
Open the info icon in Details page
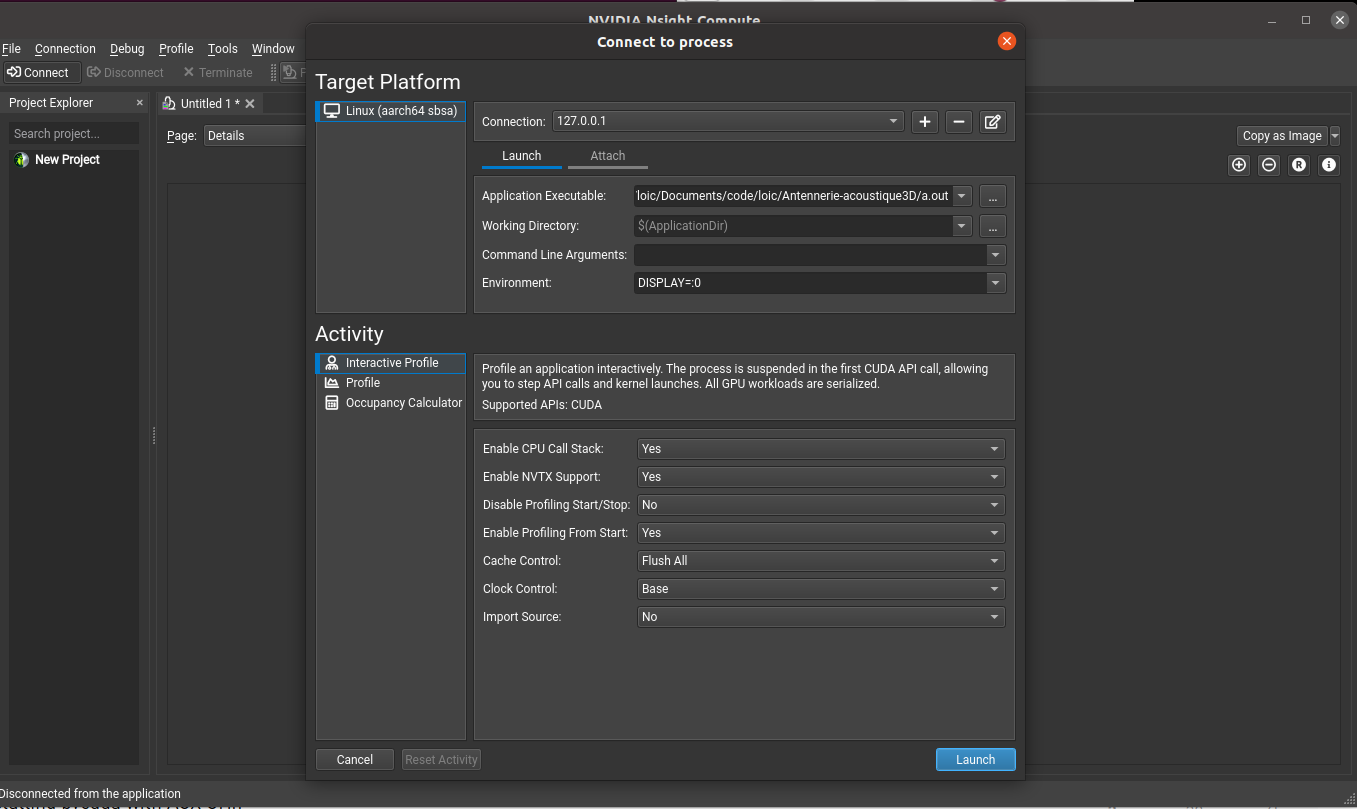(x=1329, y=165)
